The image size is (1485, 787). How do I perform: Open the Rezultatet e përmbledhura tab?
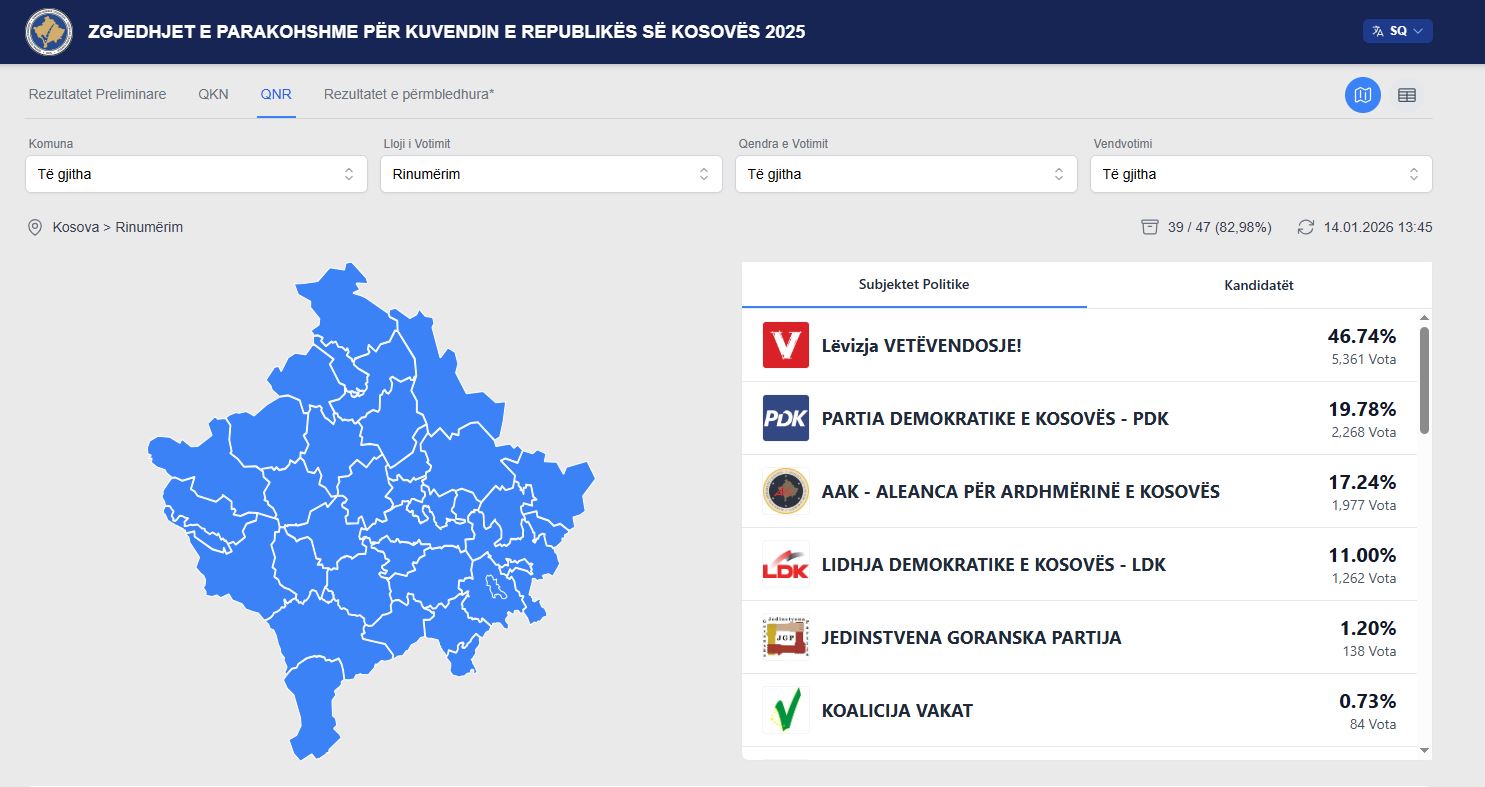tap(409, 94)
